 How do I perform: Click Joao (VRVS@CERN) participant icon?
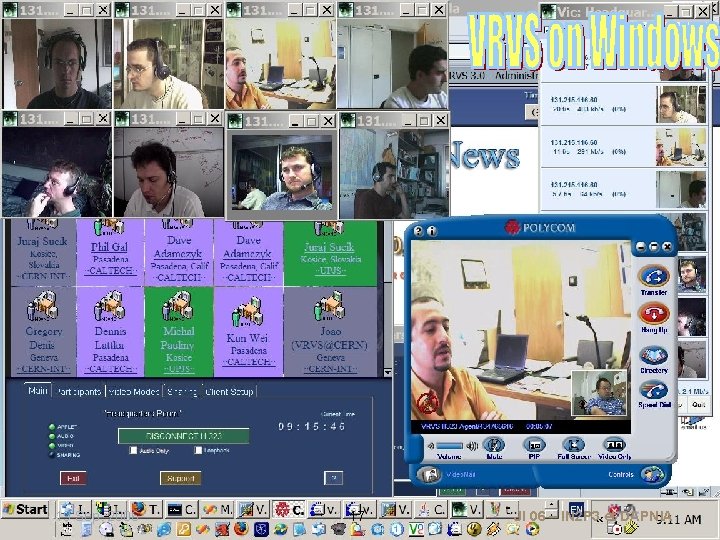330,306
